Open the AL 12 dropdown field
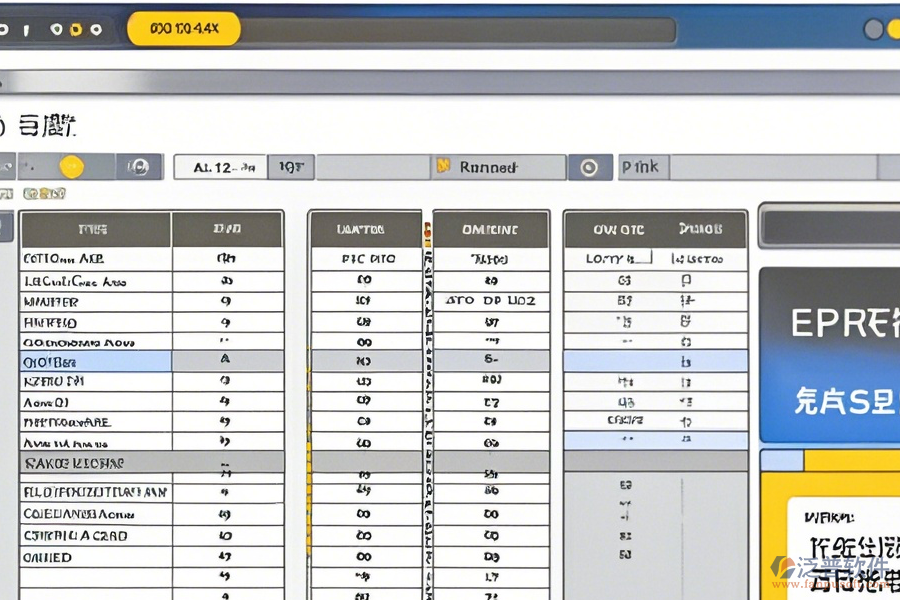The height and width of the screenshot is (600, 900). point(220,167)
